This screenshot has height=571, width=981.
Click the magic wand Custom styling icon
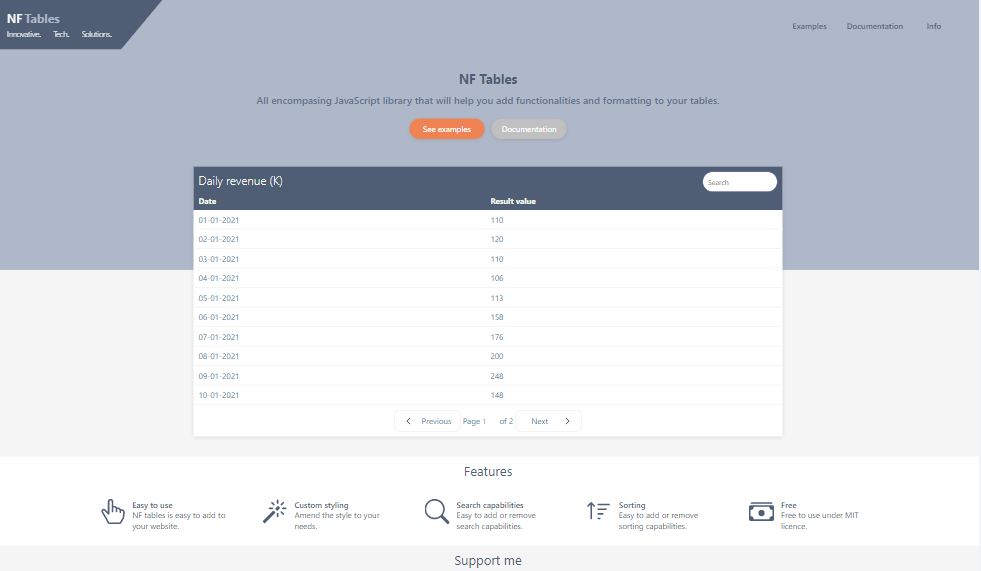[274, 512]
